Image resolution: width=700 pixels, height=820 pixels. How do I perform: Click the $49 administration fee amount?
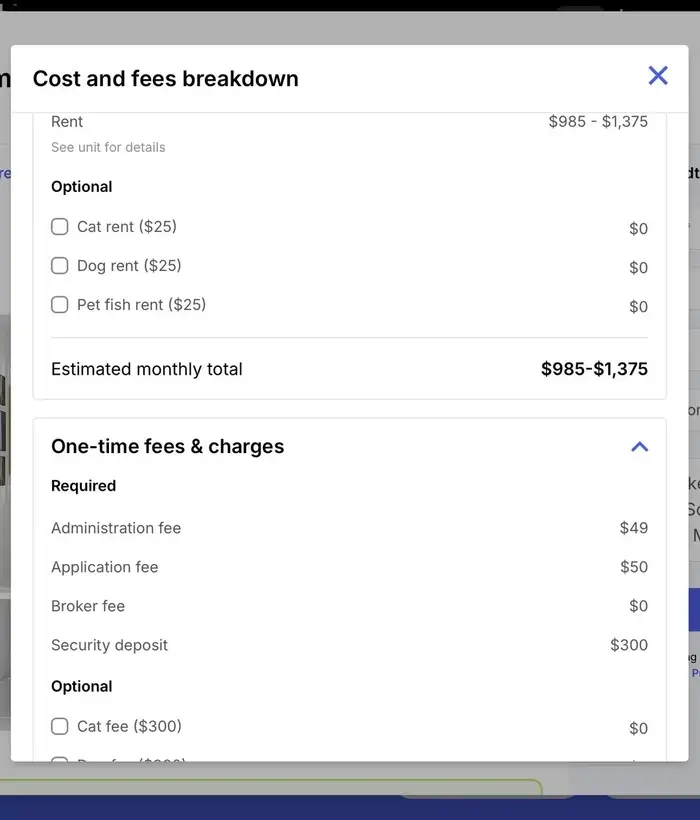point(634,528)
